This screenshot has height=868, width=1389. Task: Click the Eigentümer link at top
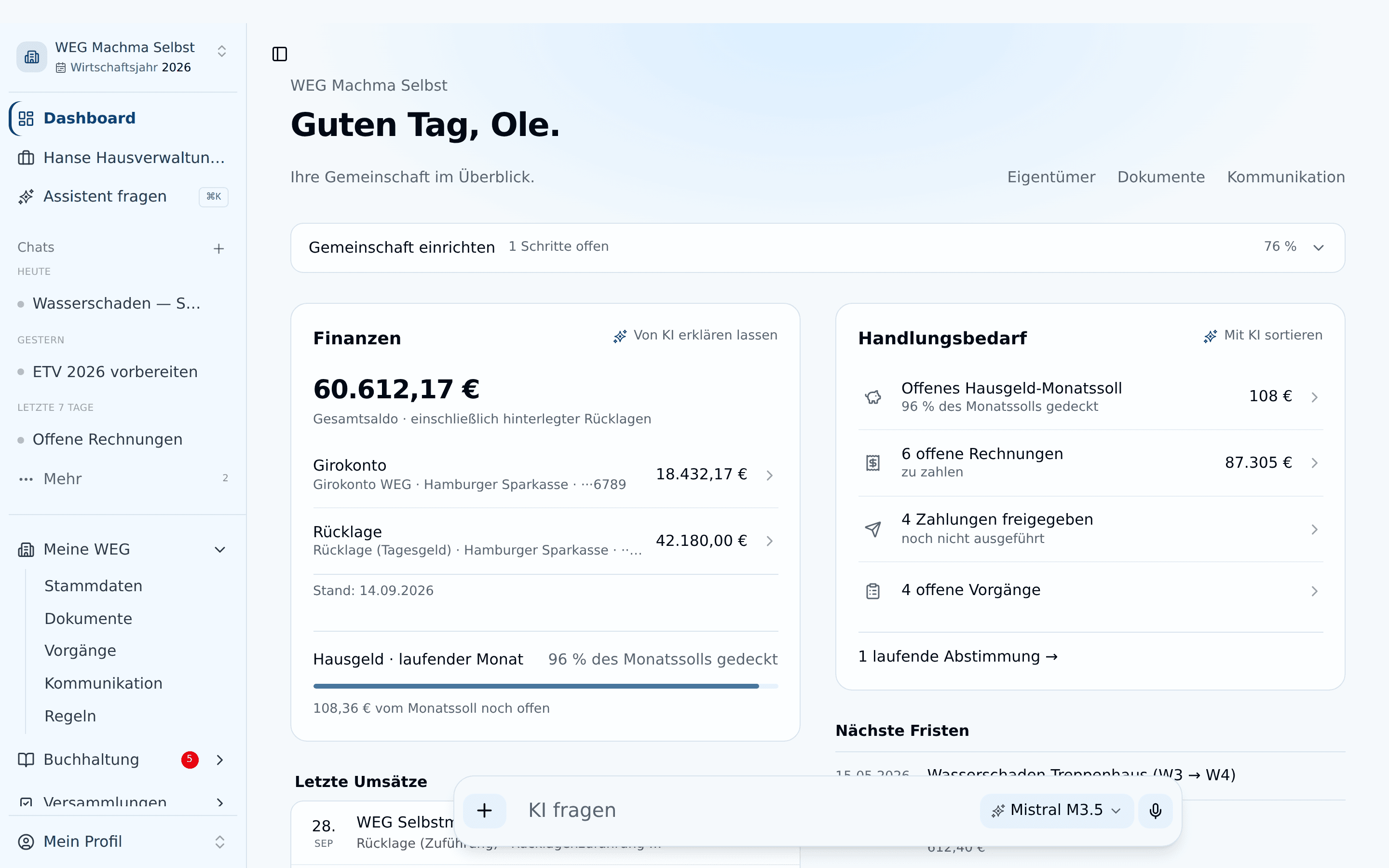click(x=1051, y=177)
